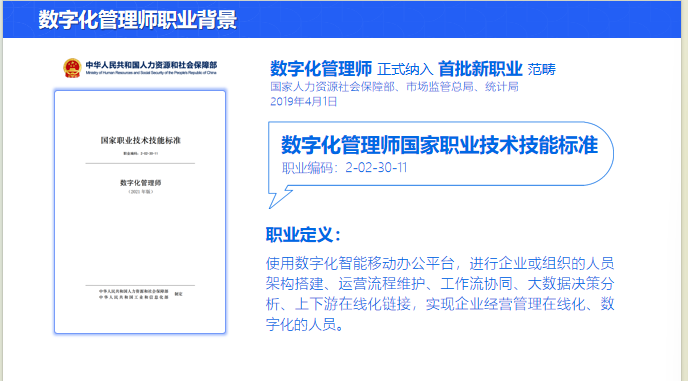Select occupation code 职业编码：2-02-30-11
Viewport: 688px width, 381px height.
pos(344,168)
